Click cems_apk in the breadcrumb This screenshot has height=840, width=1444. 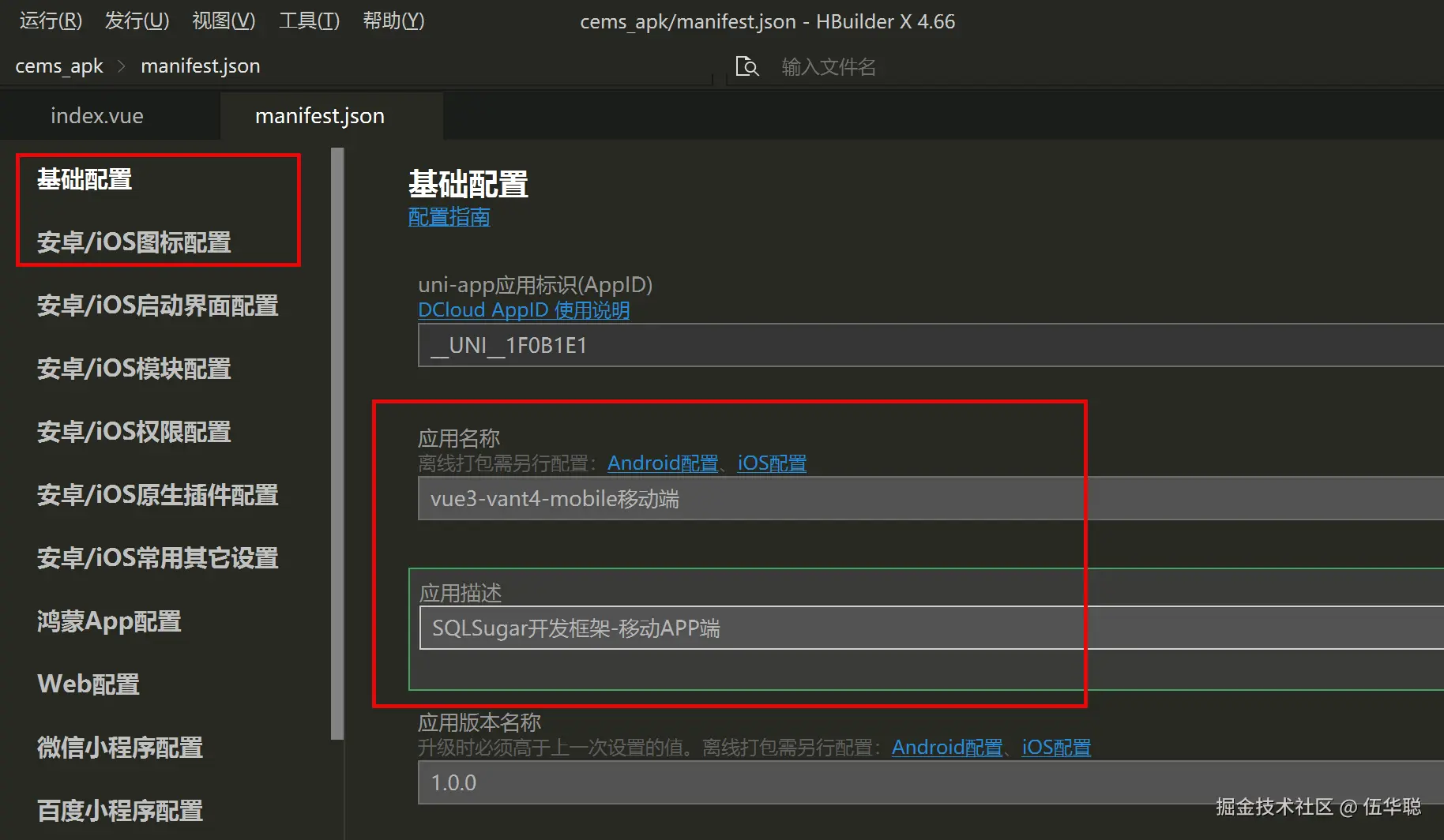(x=59, y=66)
